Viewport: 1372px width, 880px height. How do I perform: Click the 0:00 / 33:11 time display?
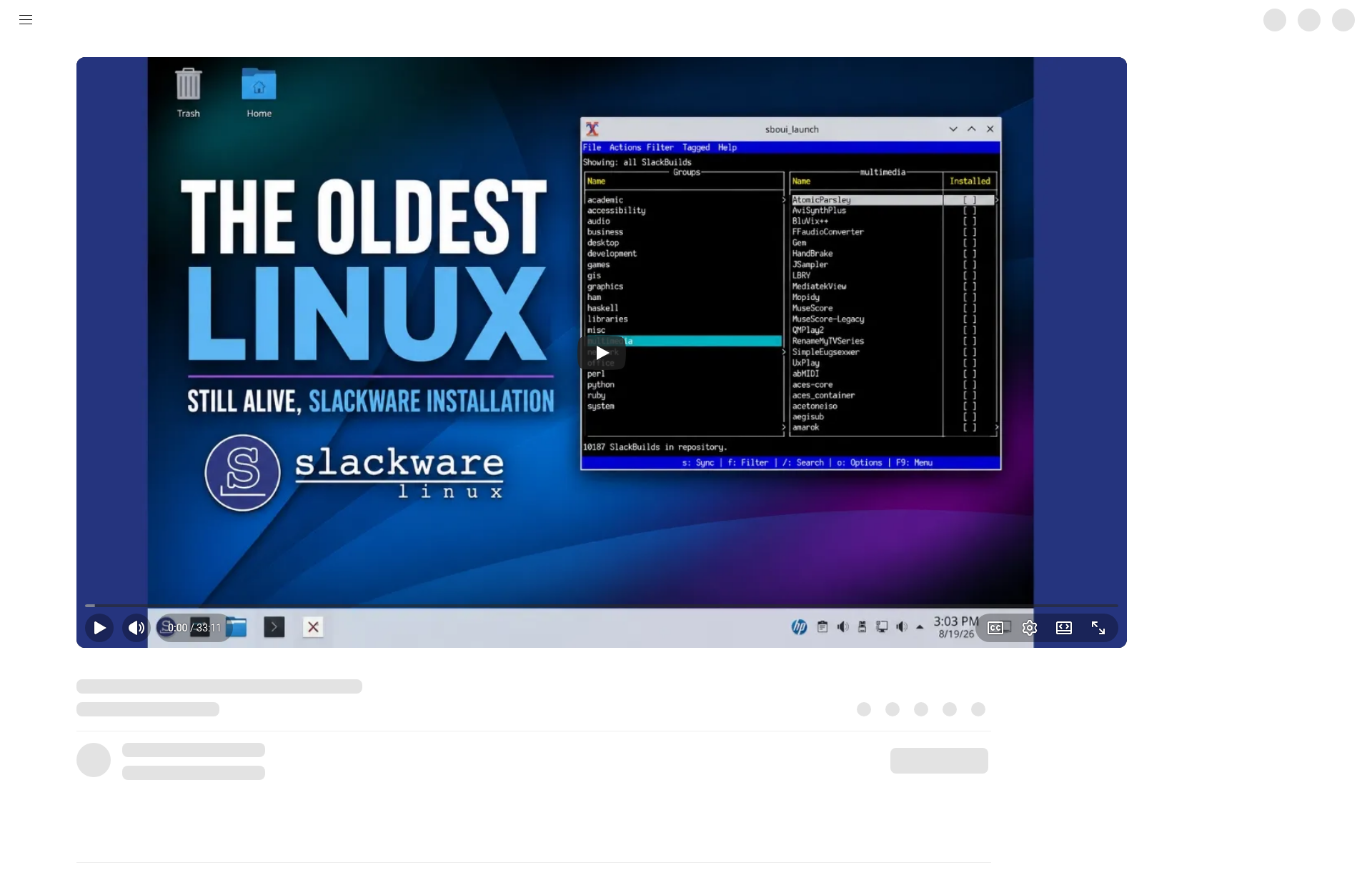pyautogui.click(x=194, y=628)
